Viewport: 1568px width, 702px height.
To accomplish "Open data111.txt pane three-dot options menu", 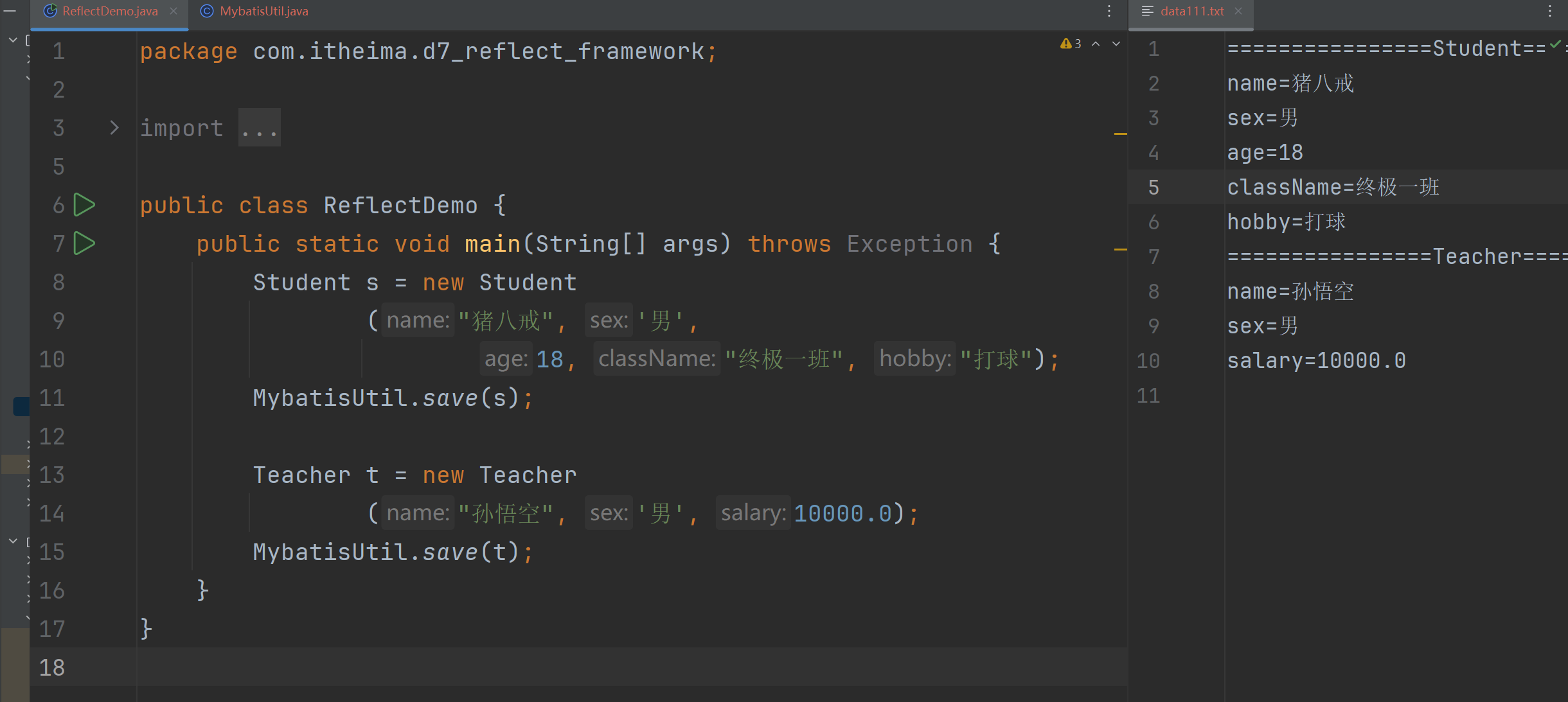I will click(1550, 11).
